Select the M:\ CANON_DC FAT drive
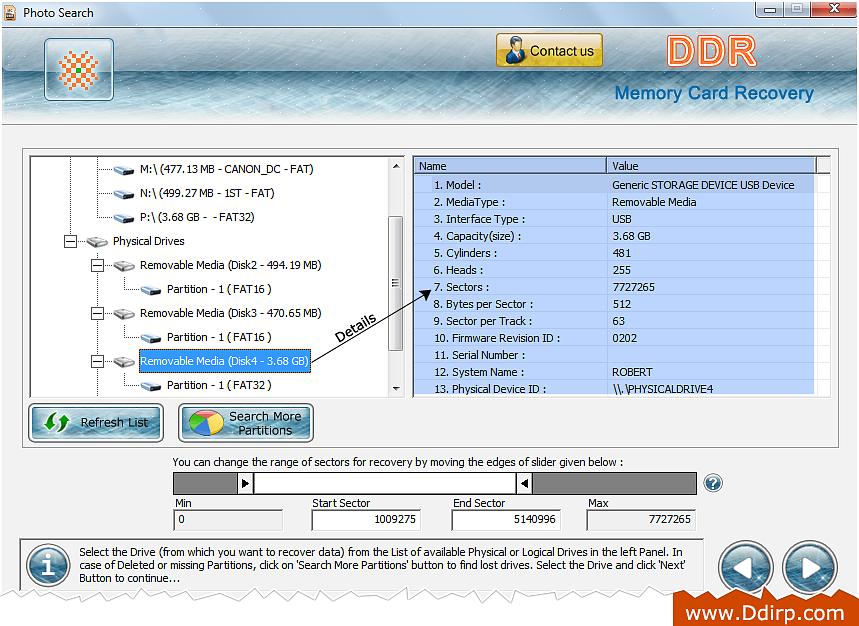This screenshot has width=859, height=626. [x=226, y=169]
